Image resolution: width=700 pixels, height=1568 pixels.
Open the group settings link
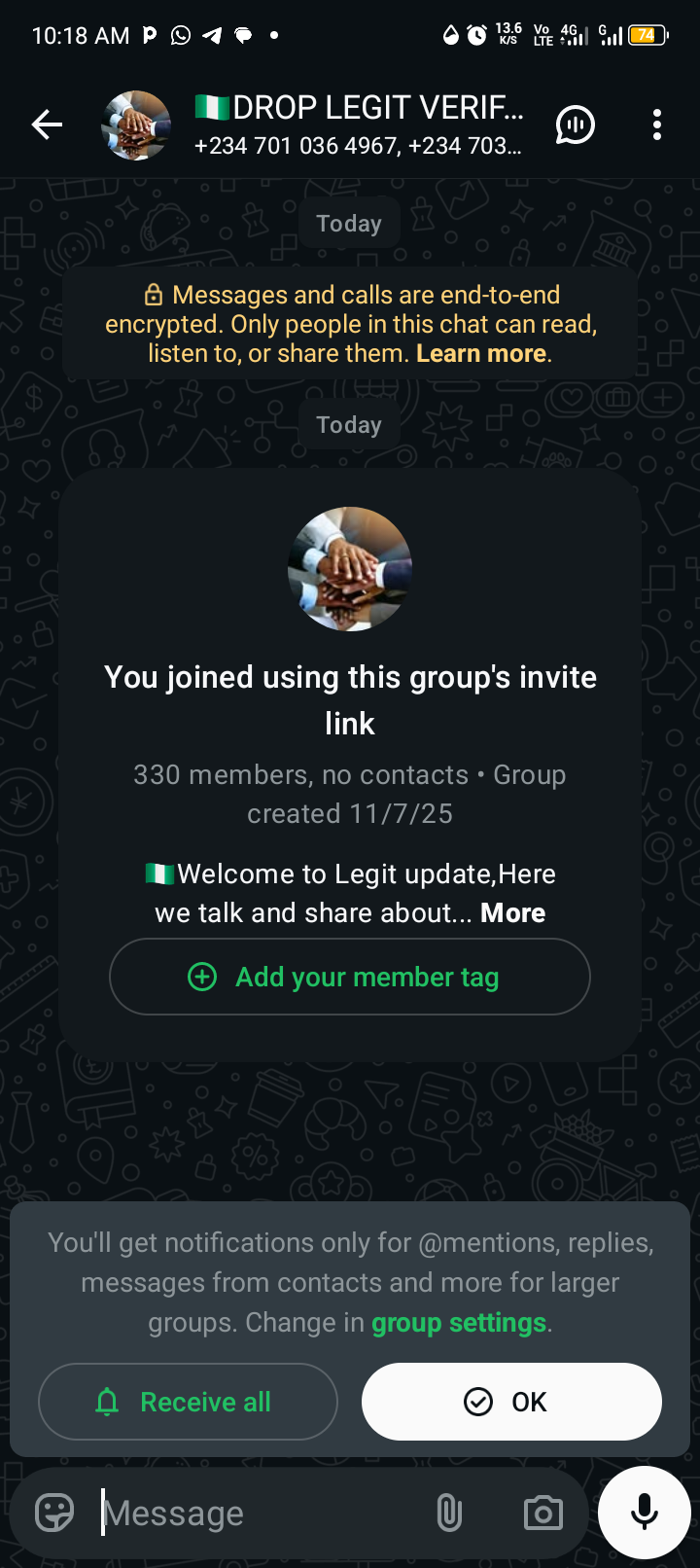click(x=459, y=1323)
